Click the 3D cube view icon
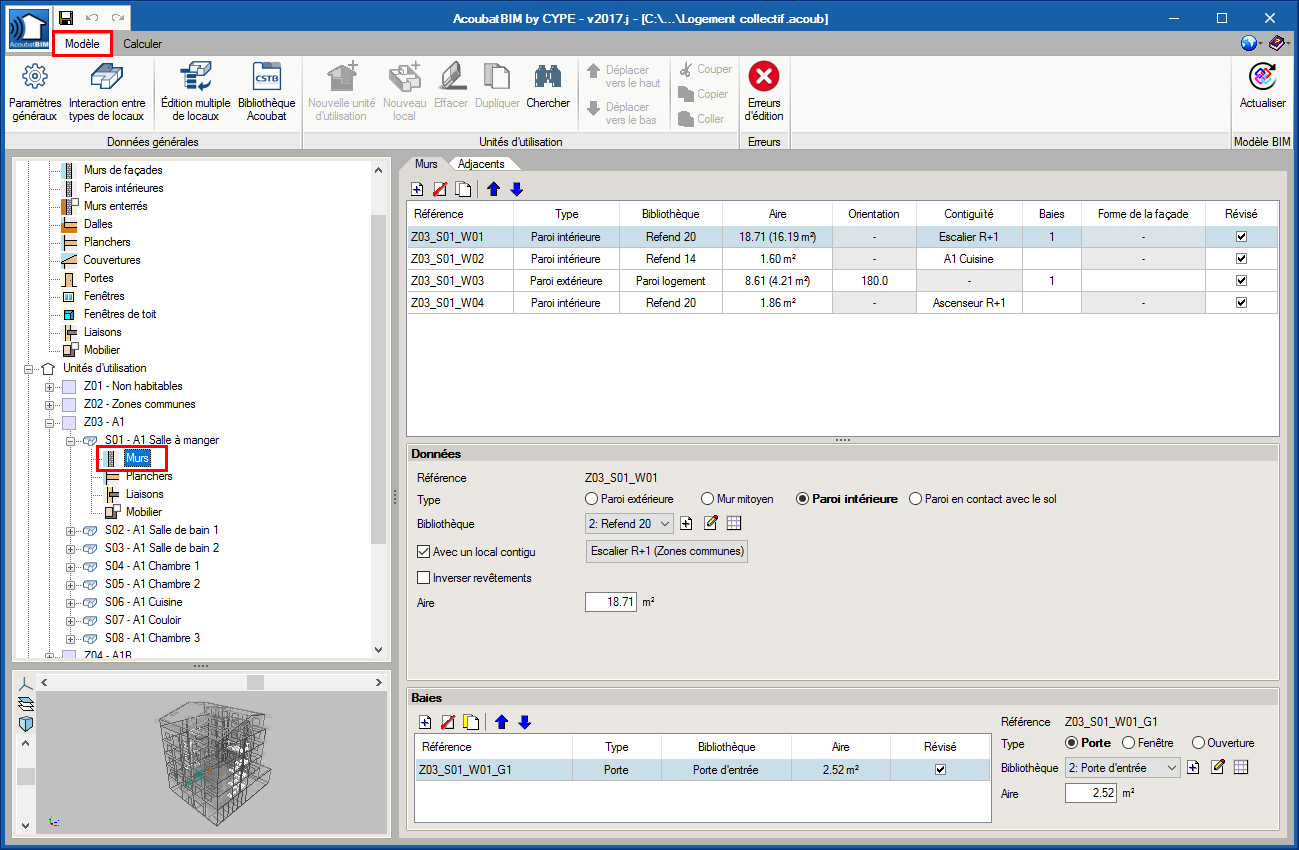The image size is (1299, 850). (x=26, y=723)
